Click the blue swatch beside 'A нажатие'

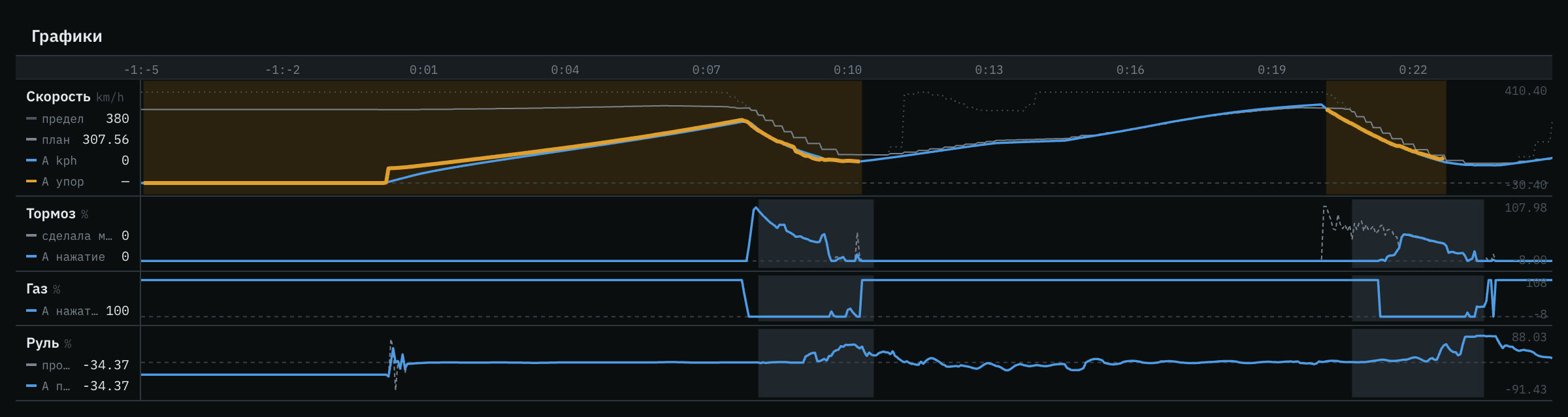click(x=31, y=257)
